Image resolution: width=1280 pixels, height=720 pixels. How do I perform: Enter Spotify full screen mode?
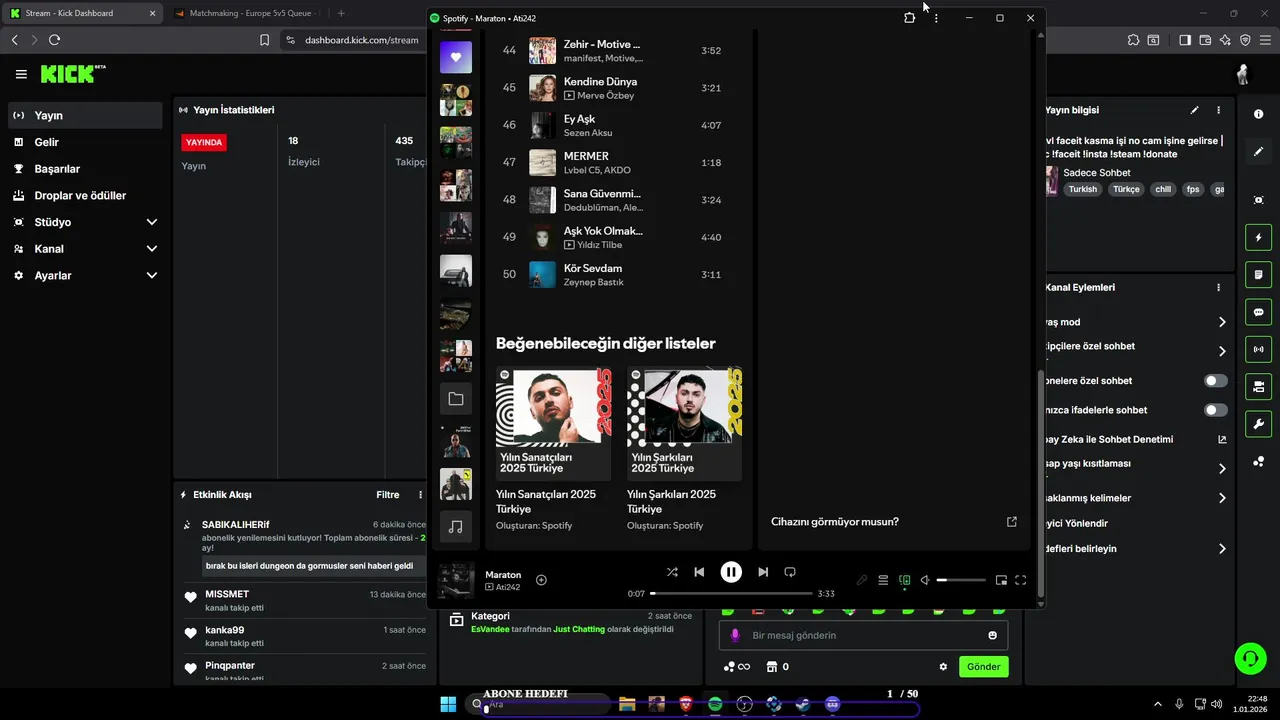pyautogui.click(x=1021, y=580)
